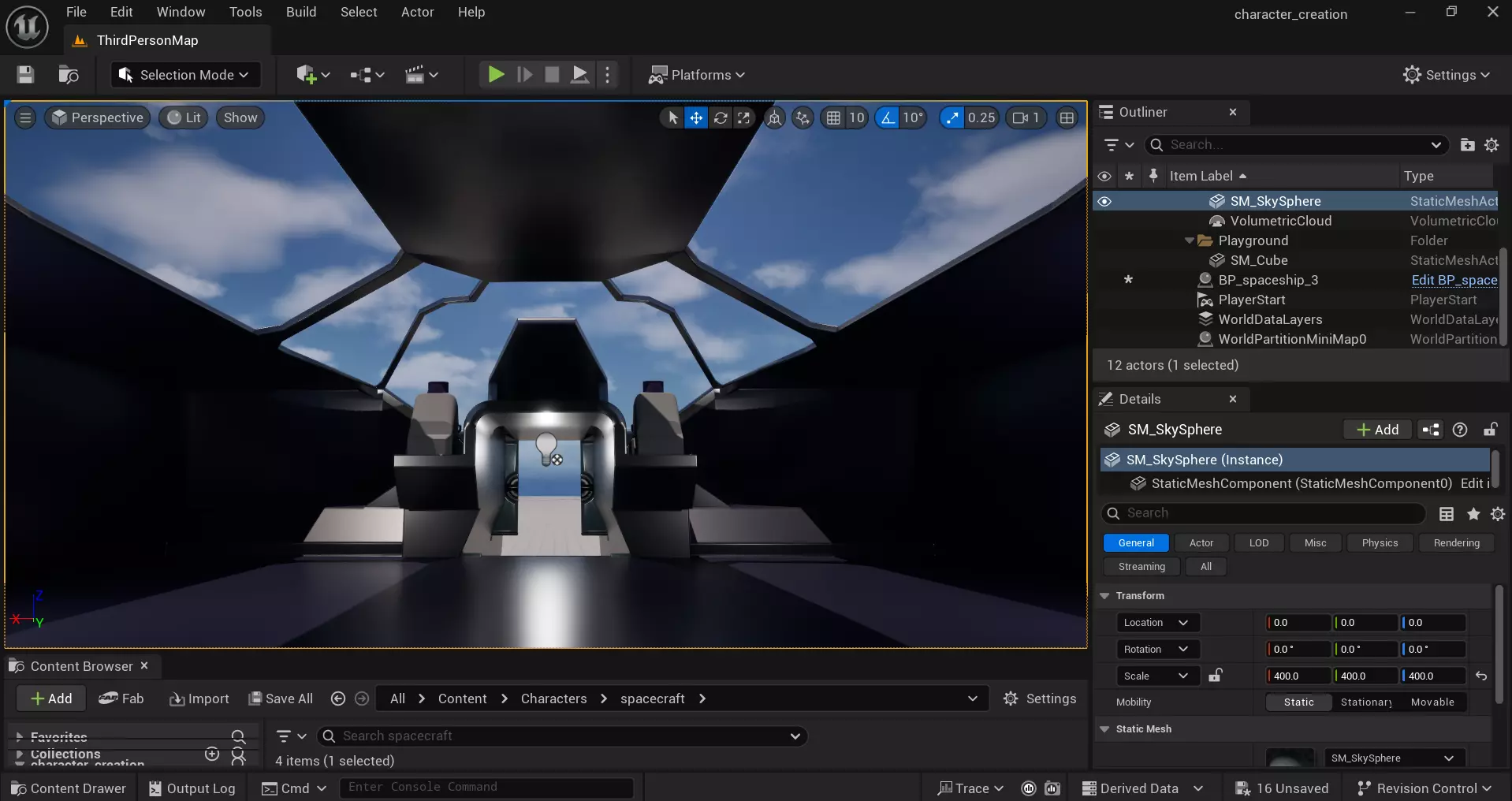Toggle the viewport layout maximize icon
Viewport: 1512px width, 801px height.
(1067, 117)
